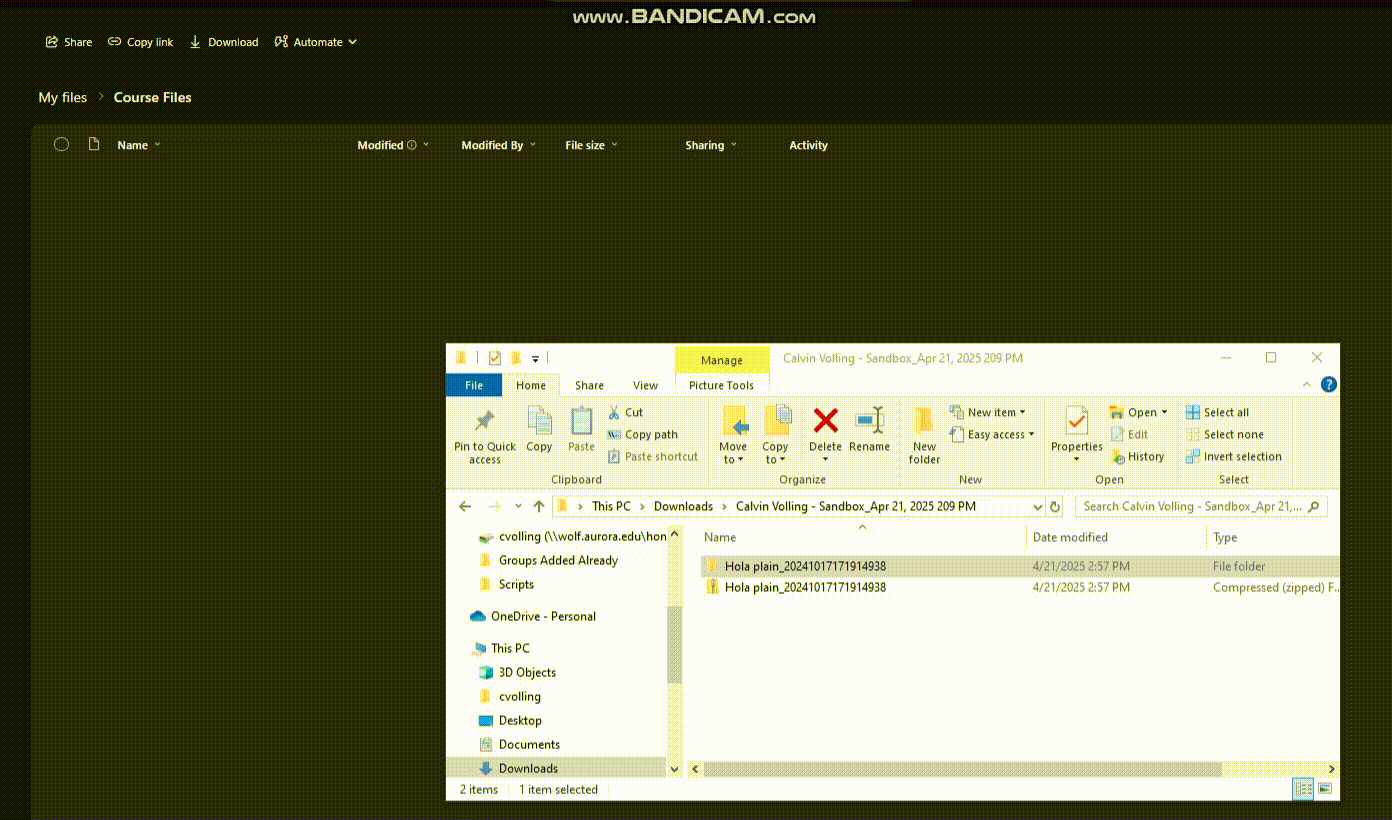The width and height of the screenshot is (1392, 820).
Task: Click the Up one level arrow
Action: pyautogui.click(x=540, y=506)
